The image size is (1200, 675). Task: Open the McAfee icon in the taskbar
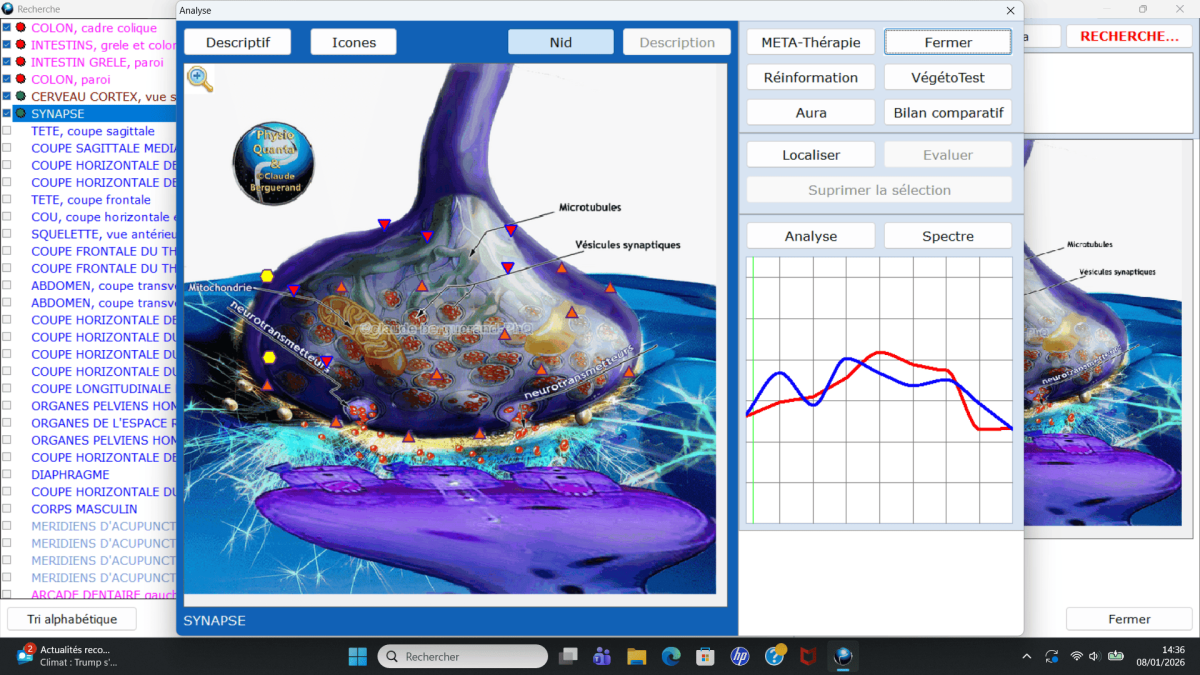pos(808,656)
